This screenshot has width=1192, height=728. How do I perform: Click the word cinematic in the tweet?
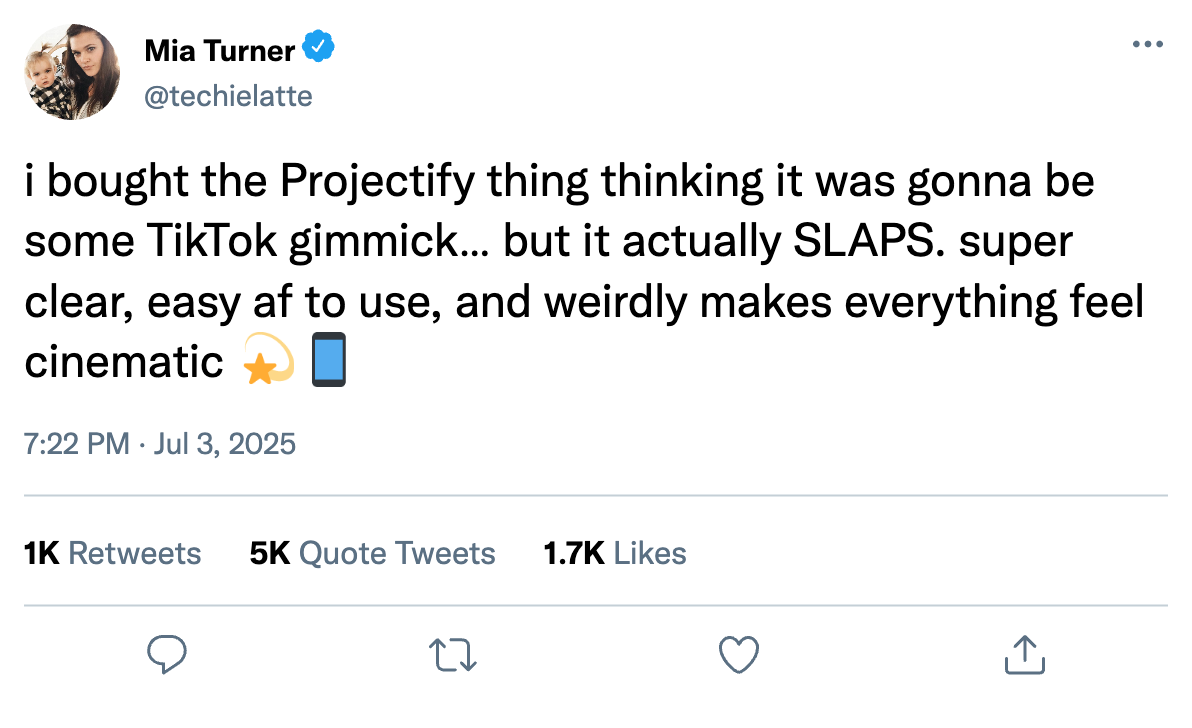pyautogui.click(x=124, y=362)
